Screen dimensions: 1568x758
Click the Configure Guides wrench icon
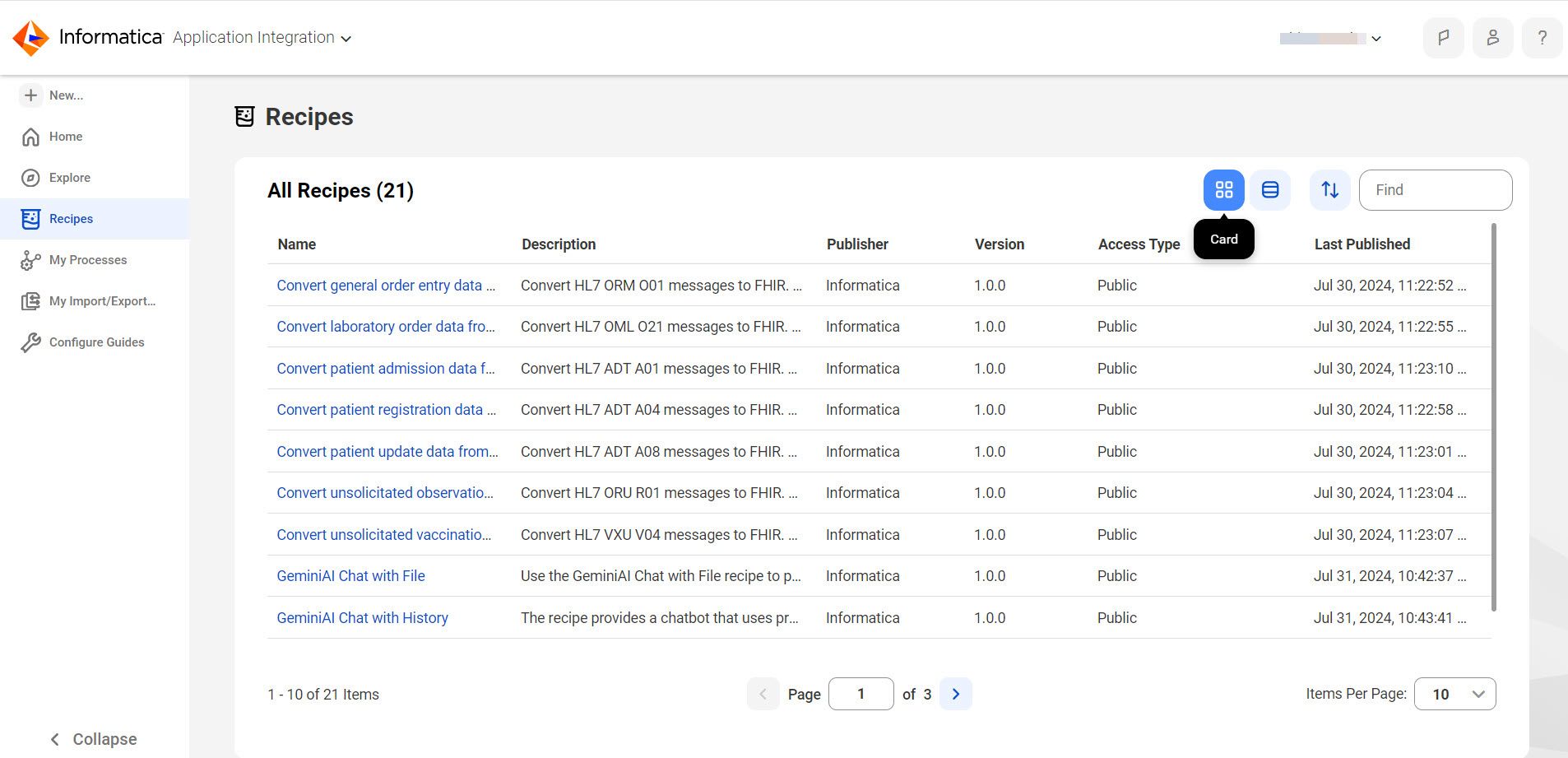(x=30, y=342)
